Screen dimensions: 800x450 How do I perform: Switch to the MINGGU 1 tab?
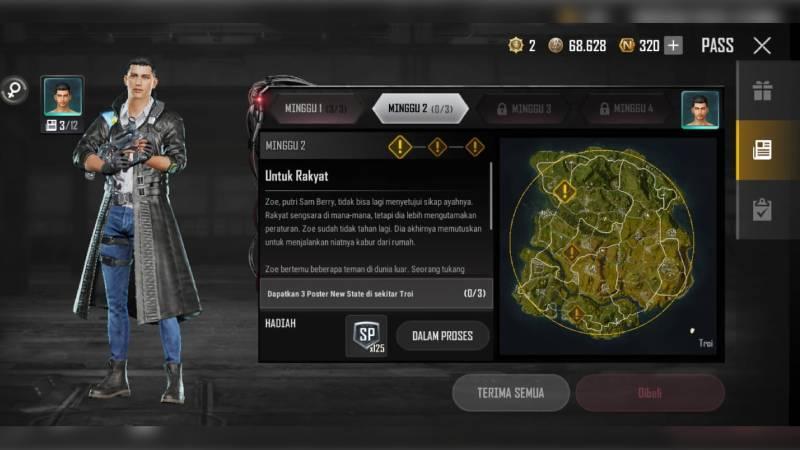point(315,109)
